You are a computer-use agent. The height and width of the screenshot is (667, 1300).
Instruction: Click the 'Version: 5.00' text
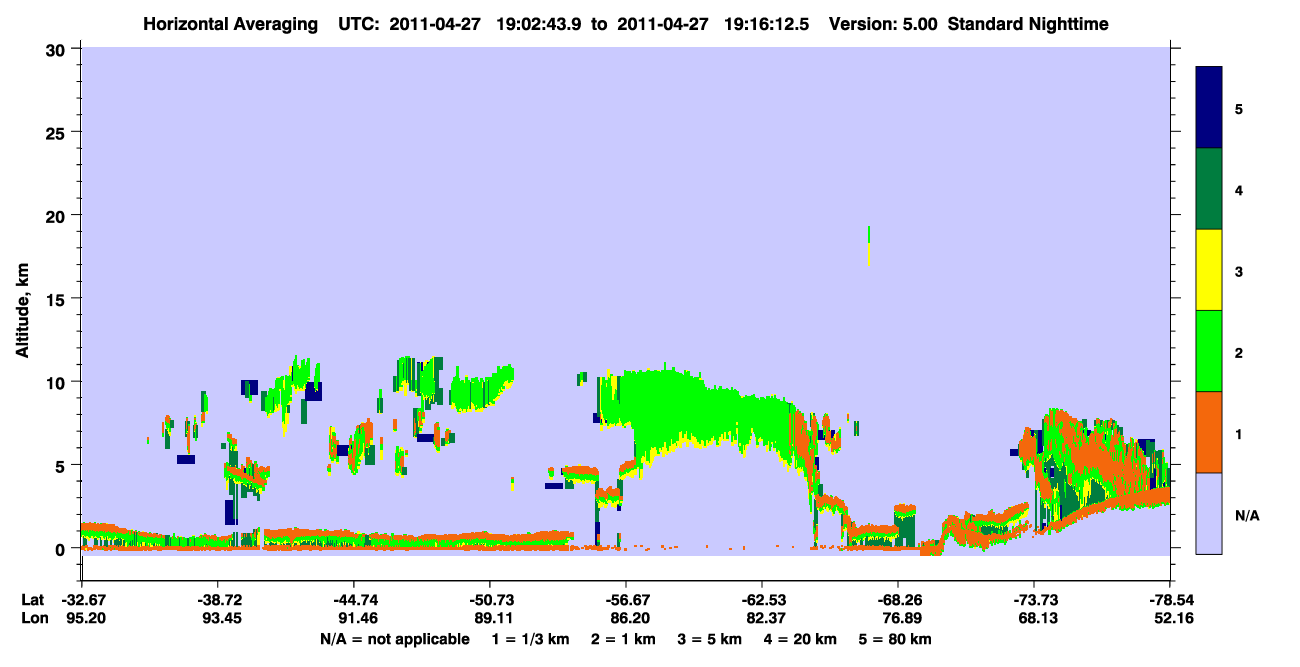pos(884,23)
